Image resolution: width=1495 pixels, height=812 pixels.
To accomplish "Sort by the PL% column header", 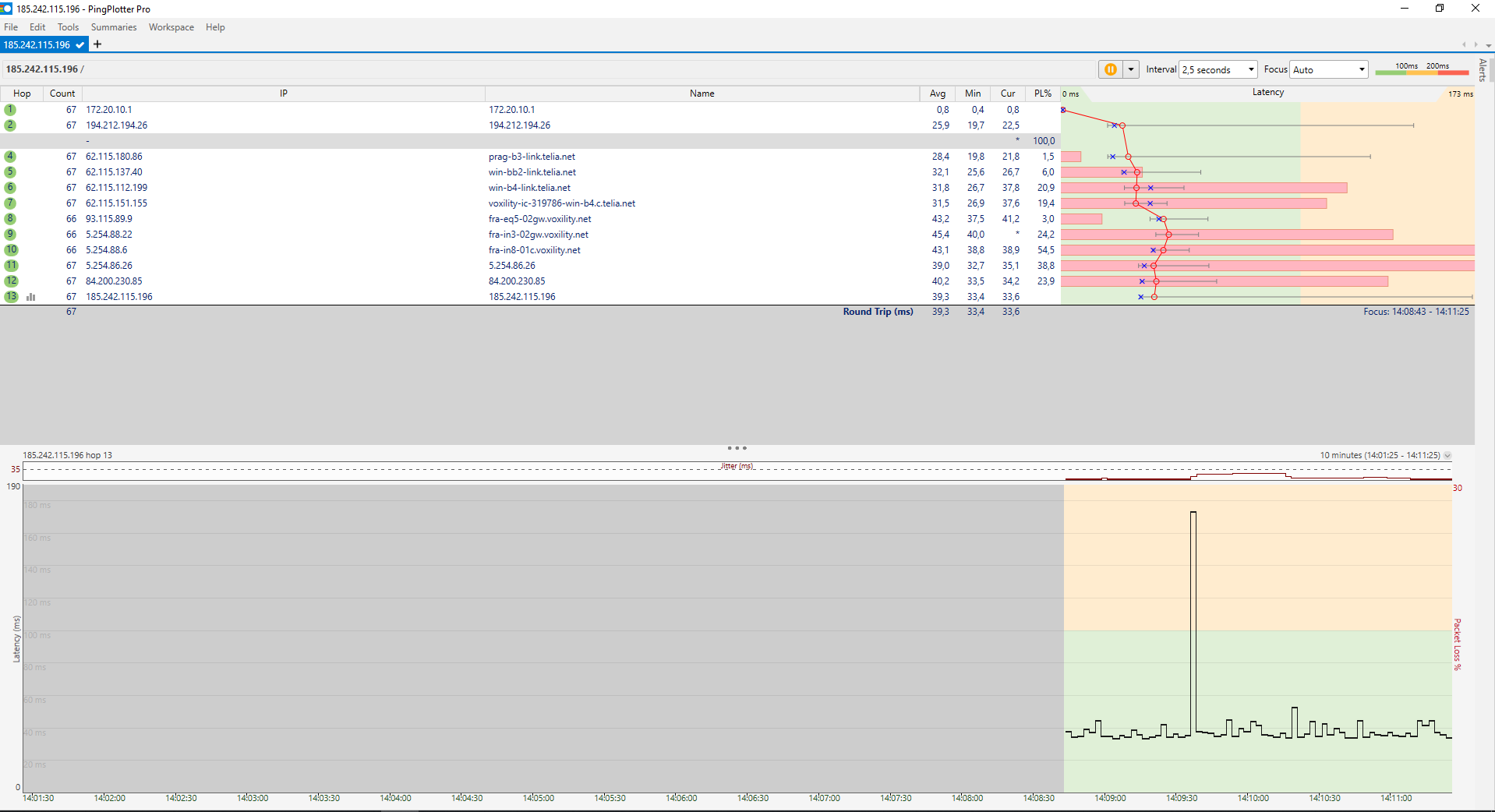I will [1042, 94].
